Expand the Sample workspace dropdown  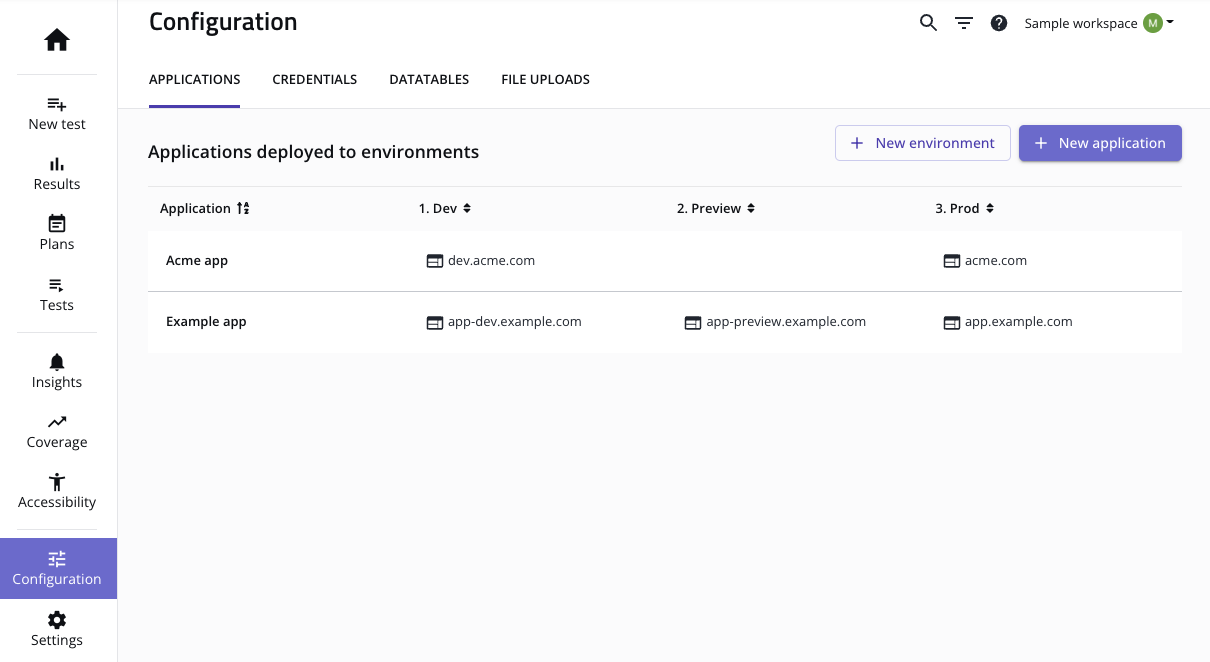pos(1098,23)
